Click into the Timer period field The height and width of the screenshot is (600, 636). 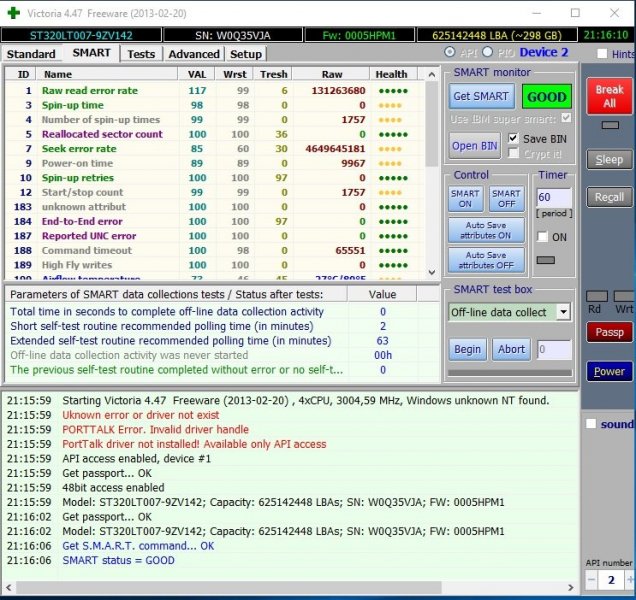[x=554, y=198]
